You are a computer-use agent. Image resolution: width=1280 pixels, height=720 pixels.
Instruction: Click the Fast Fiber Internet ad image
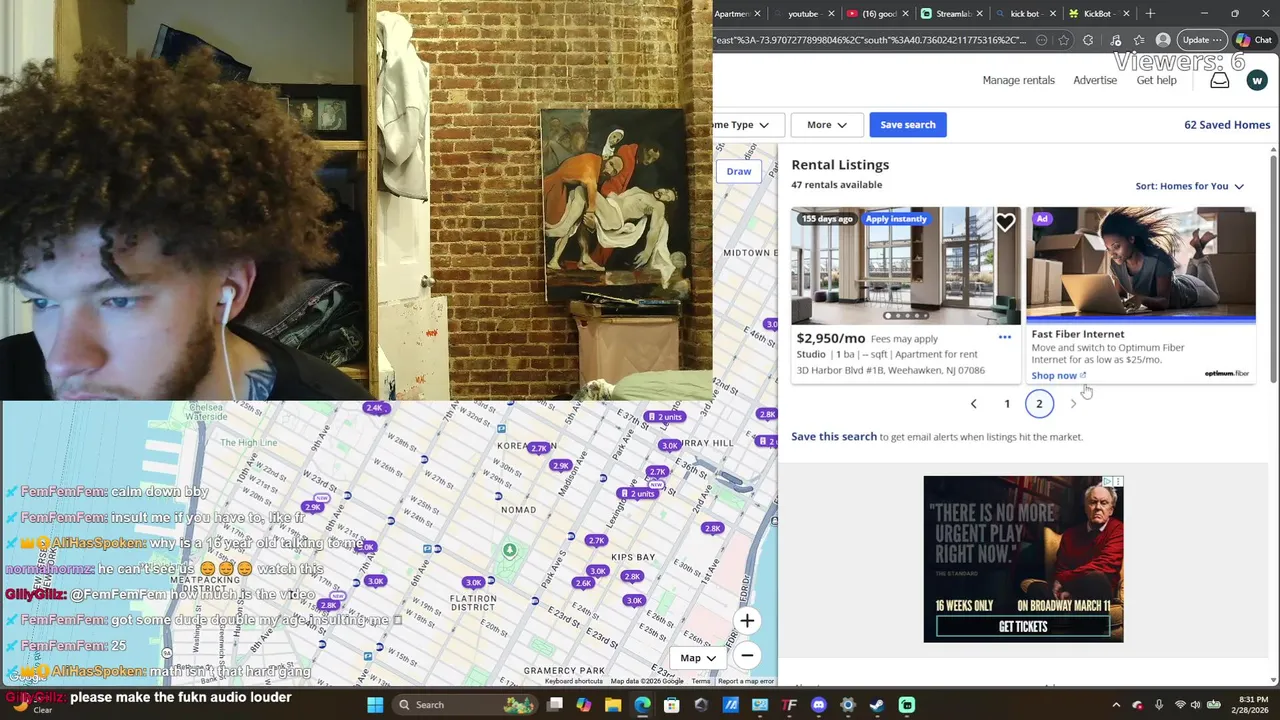click(1141, 264)
